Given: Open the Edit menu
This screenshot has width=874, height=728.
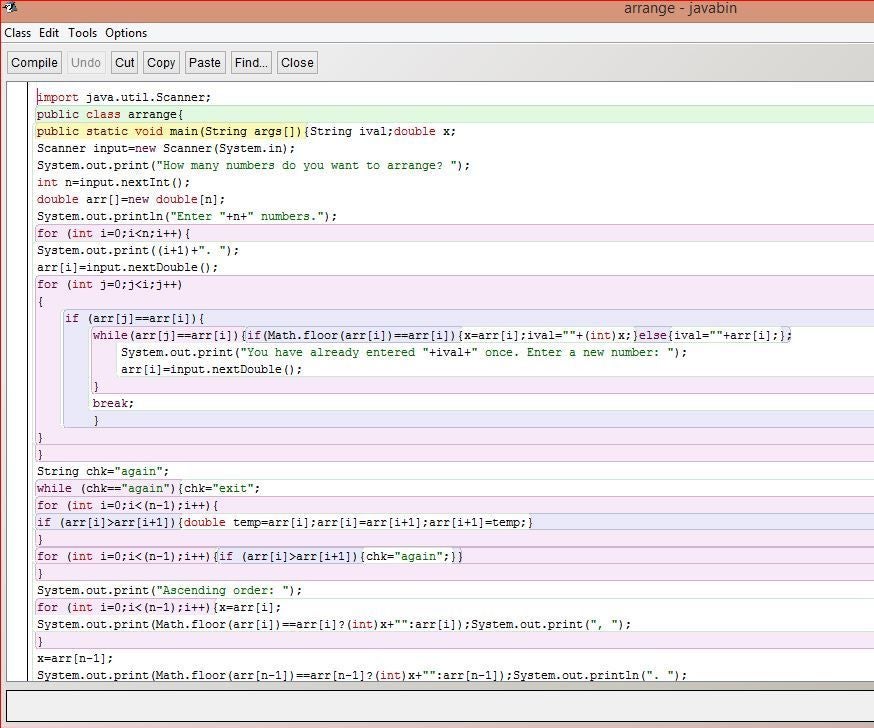Looking at the screenshot, I should point(48,33).
